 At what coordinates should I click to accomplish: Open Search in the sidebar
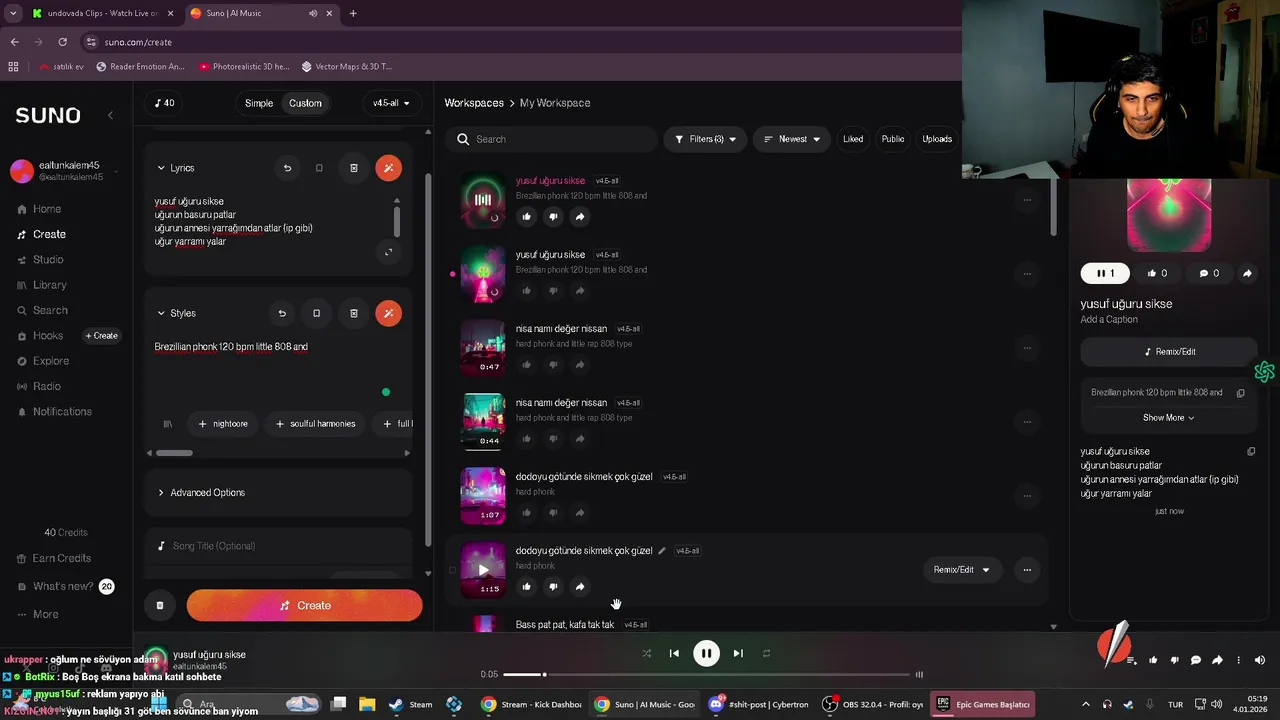click(50, 311)
